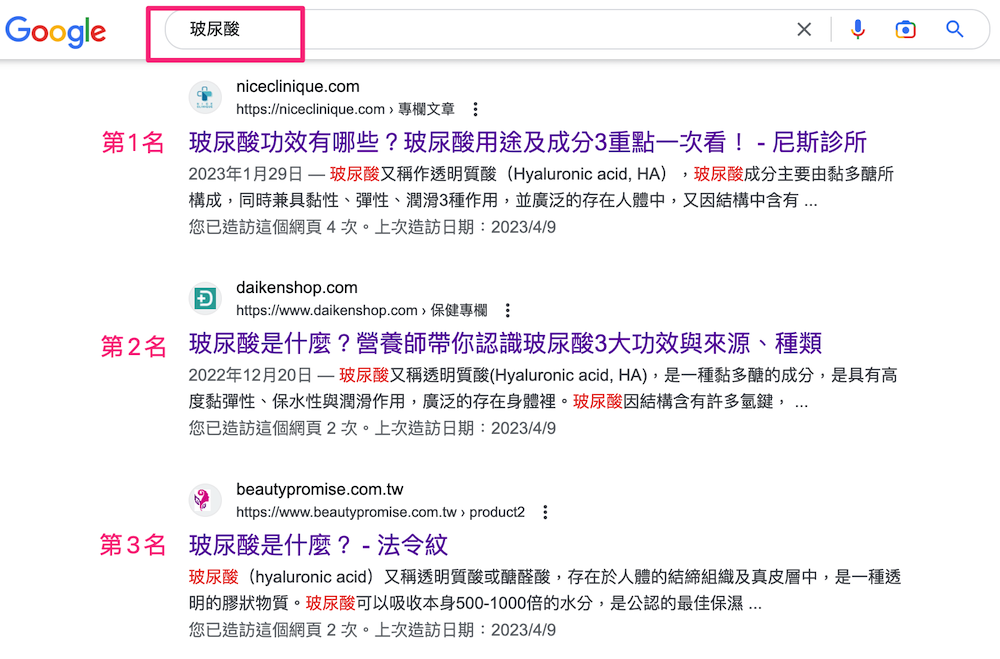1000x659 pixels.
Task: Click the beautypromise.com.tw site name
Action: click(x=320, y=489)
